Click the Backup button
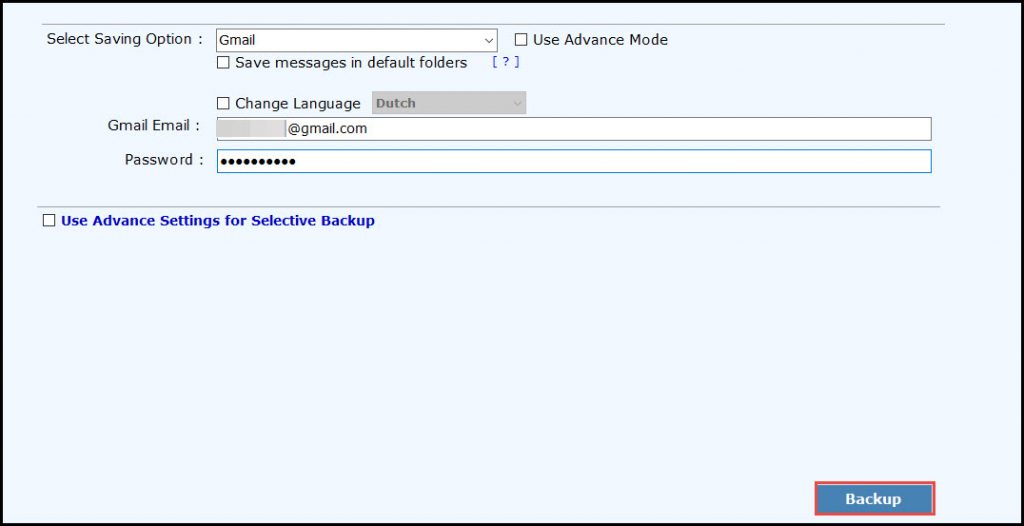Image resolution: width=1024 pixels, height=526 pixels. (x=874, y=499)
